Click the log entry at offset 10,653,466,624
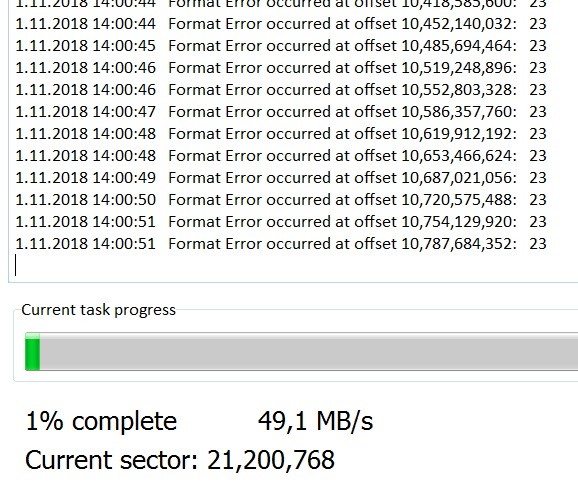Viewport: 578px width, 484px height. pyautogui.click(x=281, y=156)
